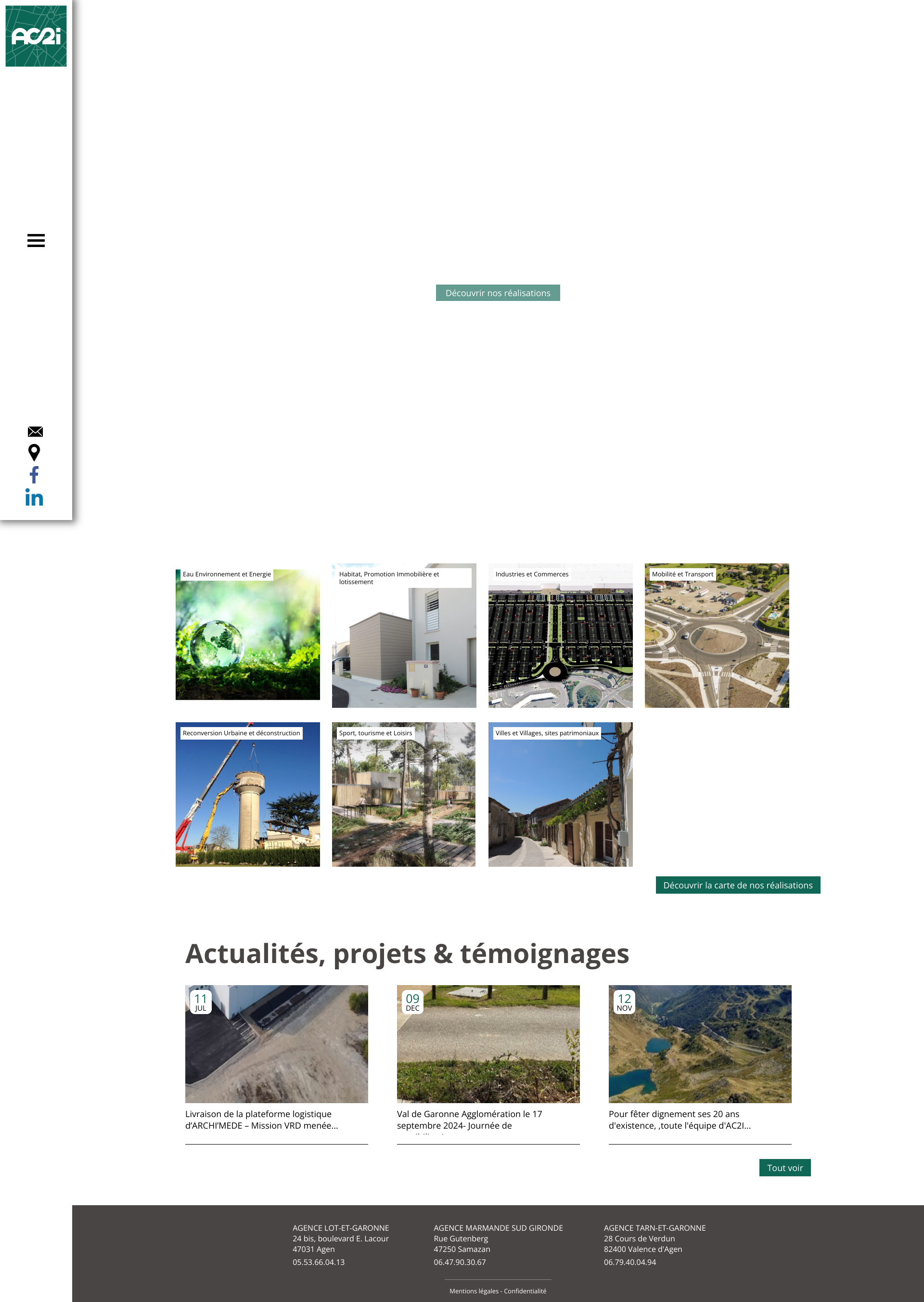
Task: Click postal line 82400 Valence d'Agen
Action: tap(643, 1249)
